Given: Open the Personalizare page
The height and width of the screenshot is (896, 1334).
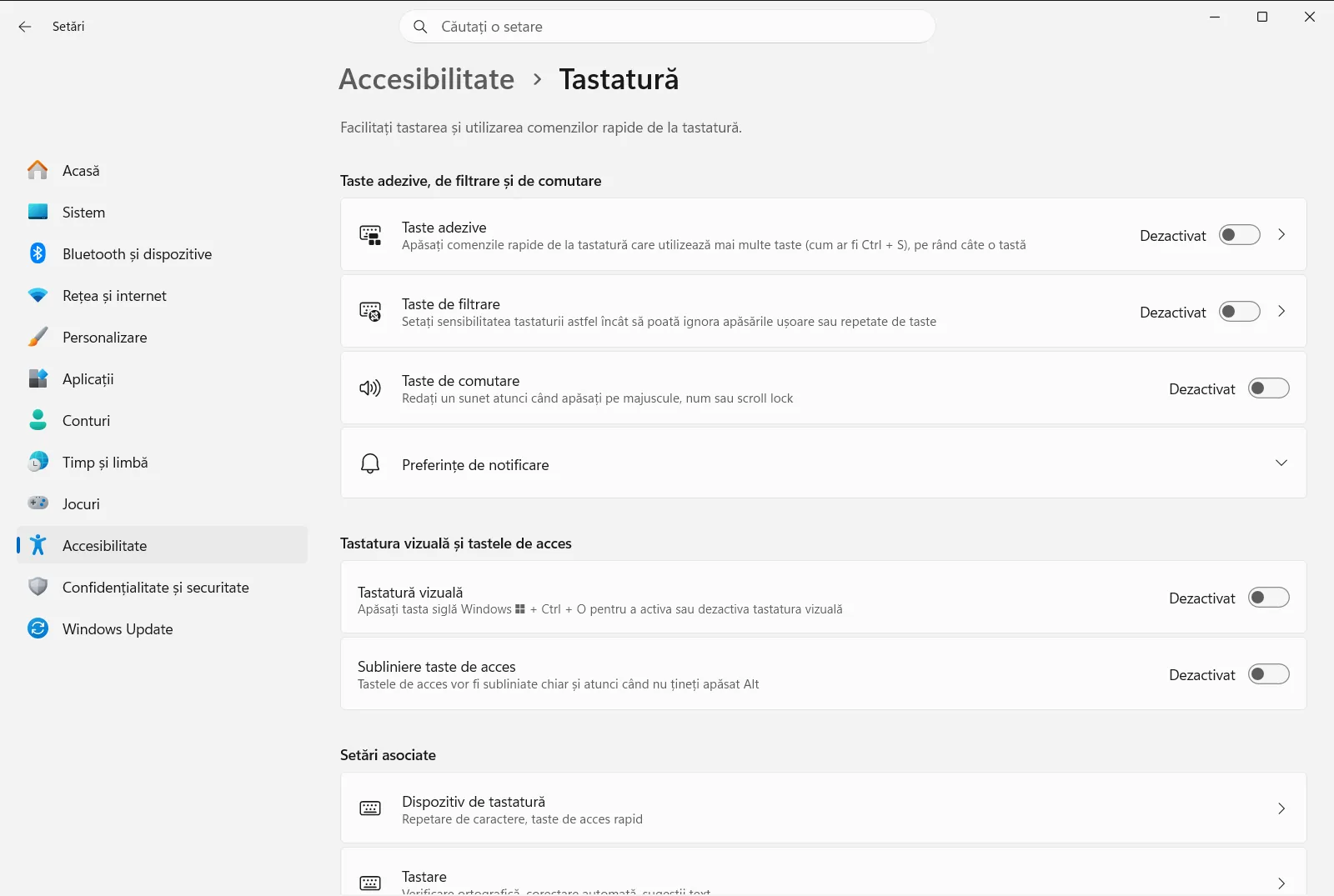Looking at the screenshot, I should point(162,337).
